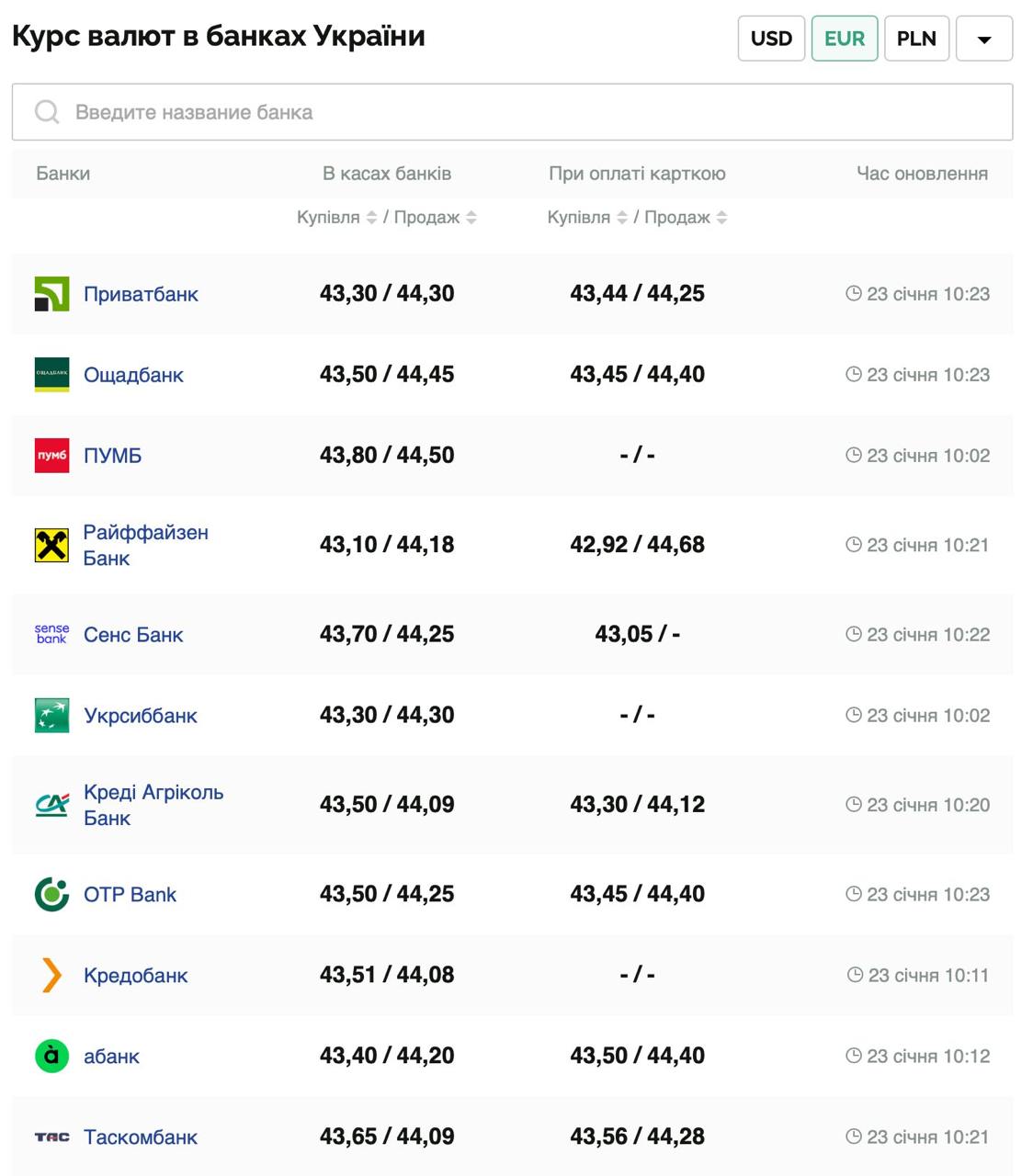Sort by card payment Купівля rate
1033x1176 pixels.
[622, 218]
